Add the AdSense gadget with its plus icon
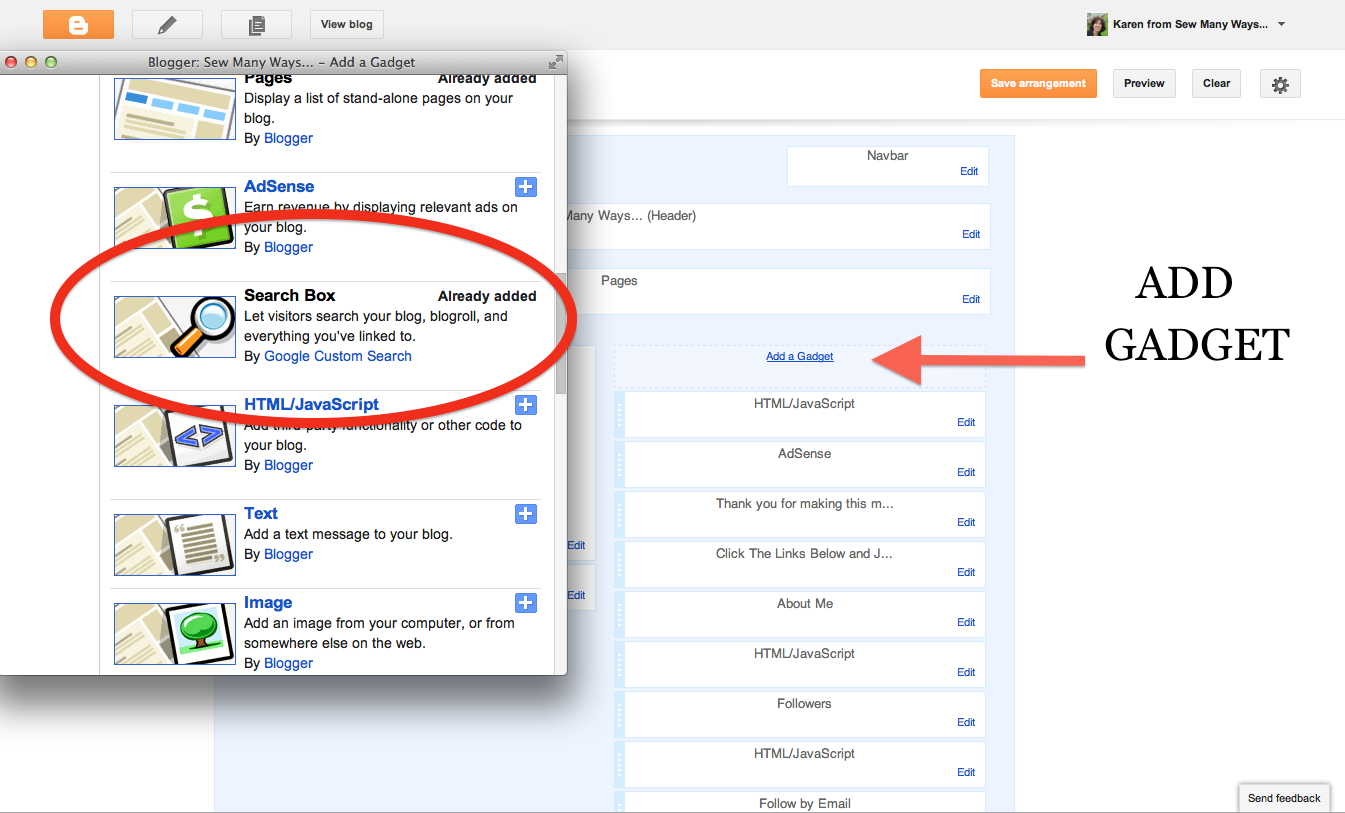This screenshot has height=813, width=1345. click(526, 187)
